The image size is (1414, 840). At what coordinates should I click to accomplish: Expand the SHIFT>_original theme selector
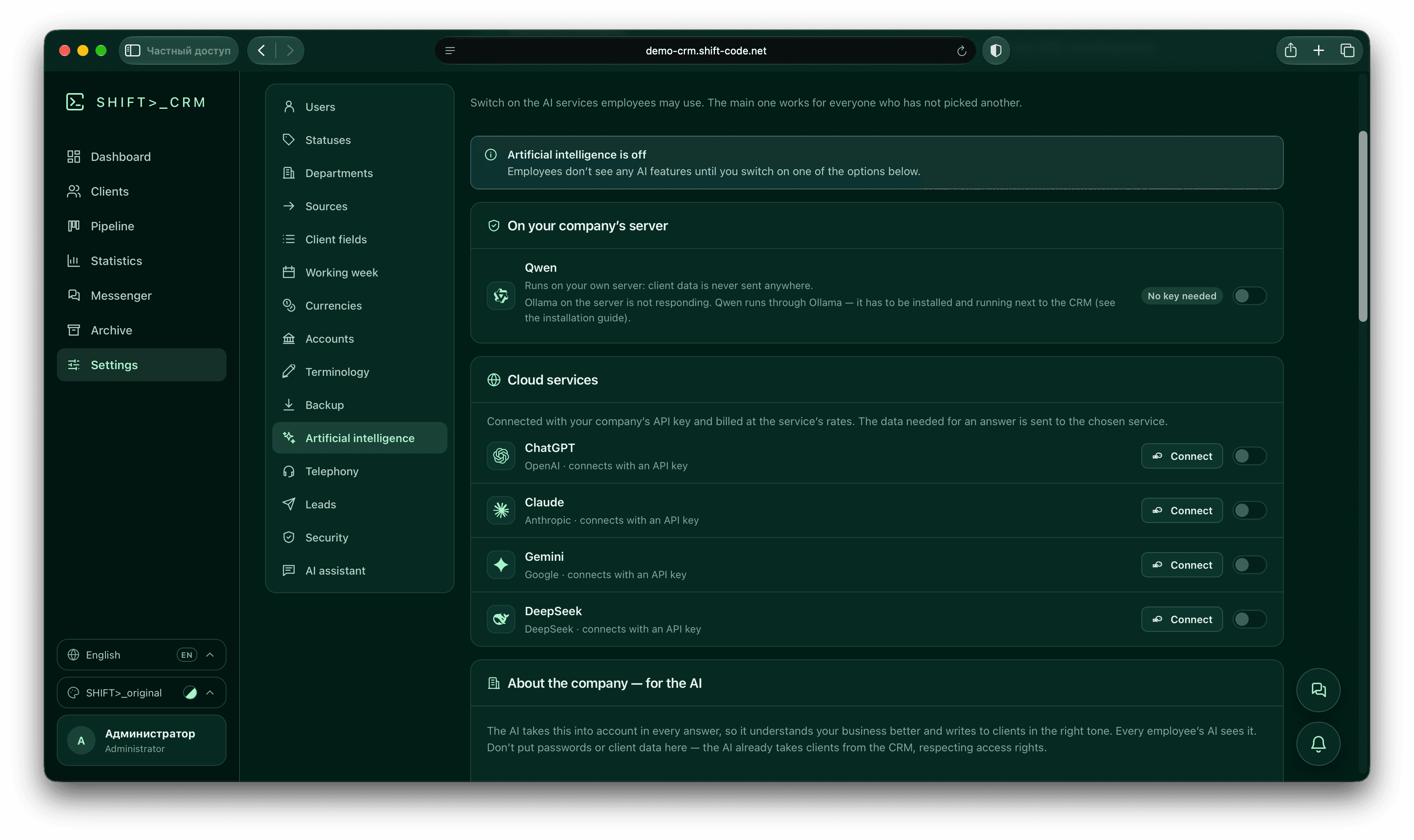(x=141, y=692)
